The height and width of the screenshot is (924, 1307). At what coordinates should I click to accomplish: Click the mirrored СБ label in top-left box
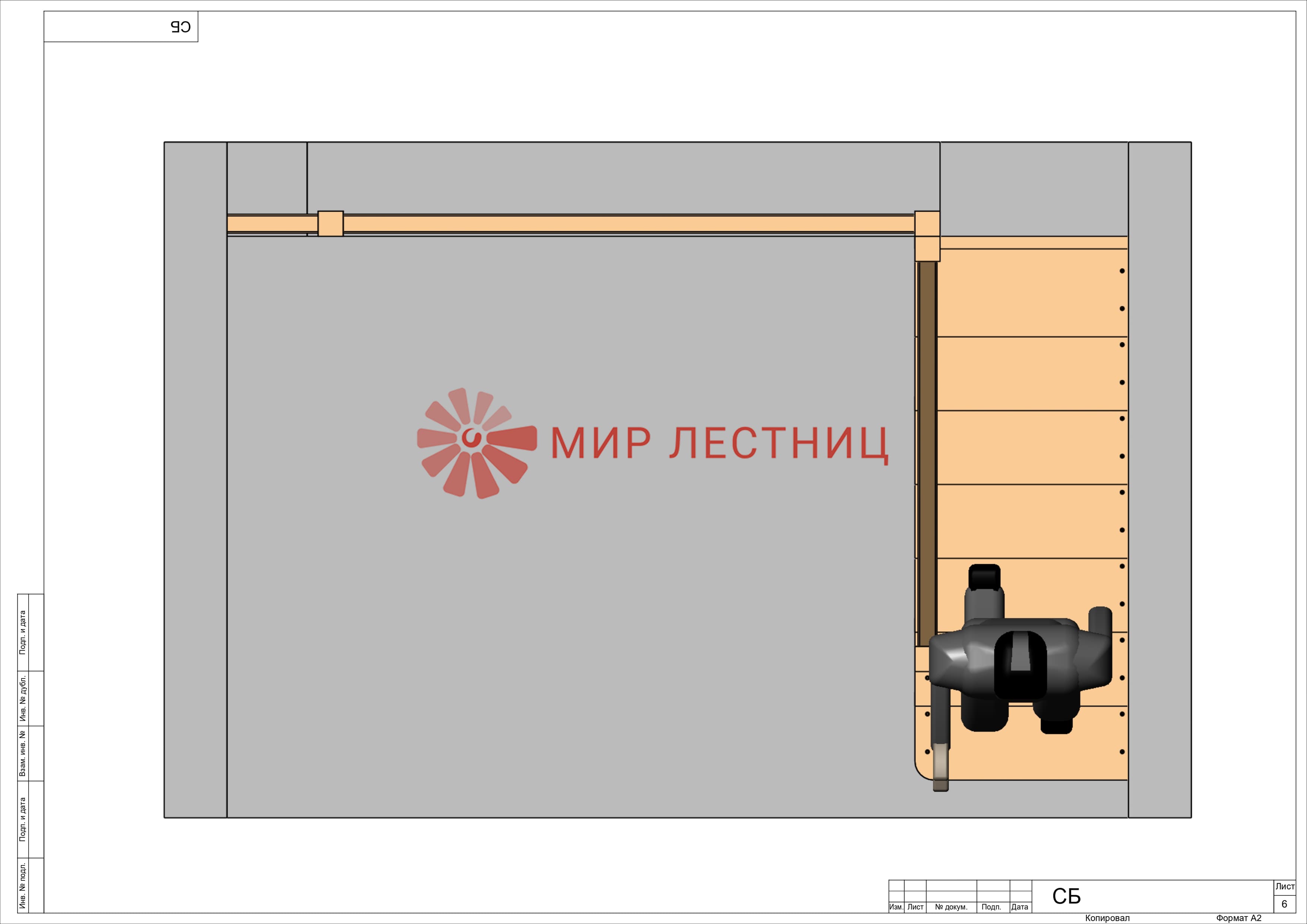coord(180,27)
